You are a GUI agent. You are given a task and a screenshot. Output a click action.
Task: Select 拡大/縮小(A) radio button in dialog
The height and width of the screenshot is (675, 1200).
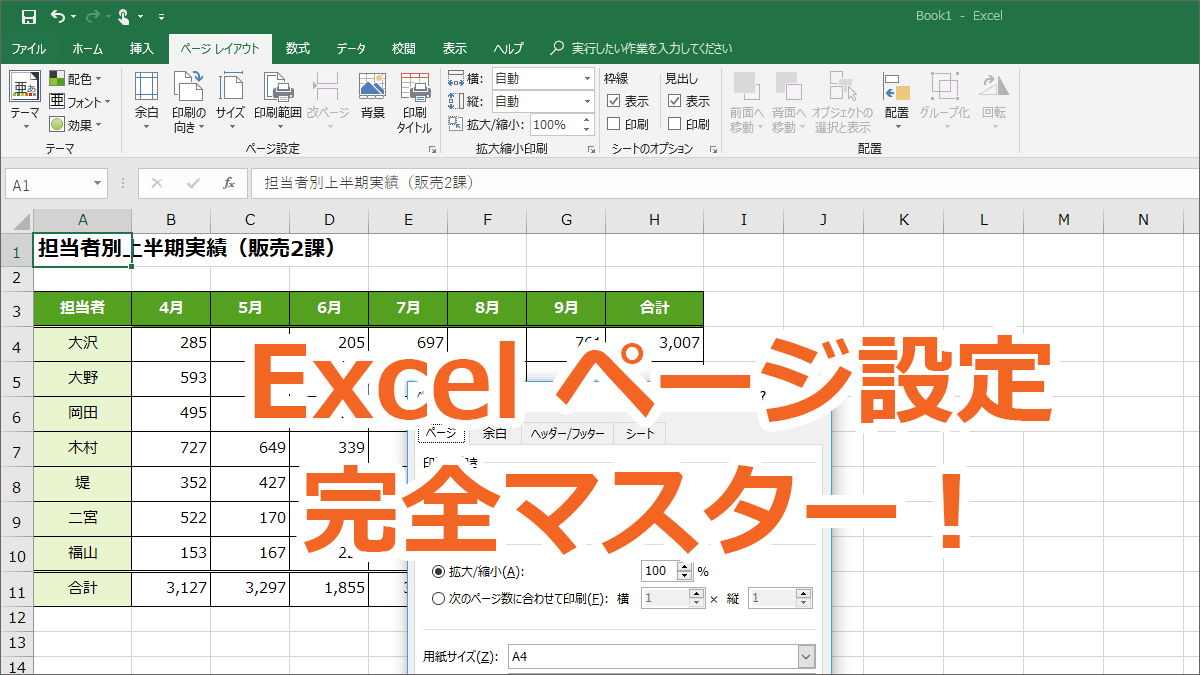(438, 572)
